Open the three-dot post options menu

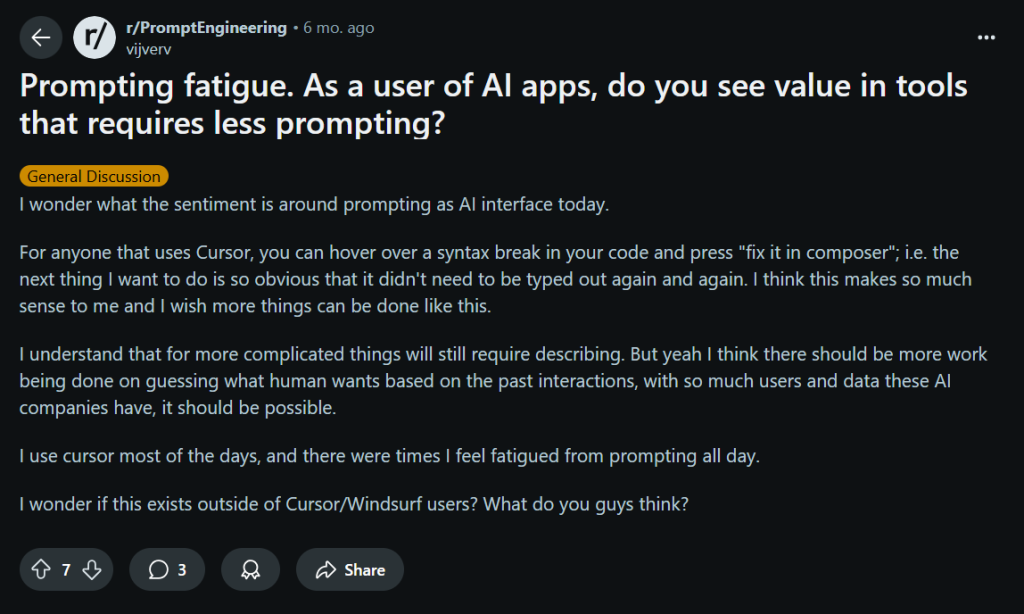[x=986, y=38]
